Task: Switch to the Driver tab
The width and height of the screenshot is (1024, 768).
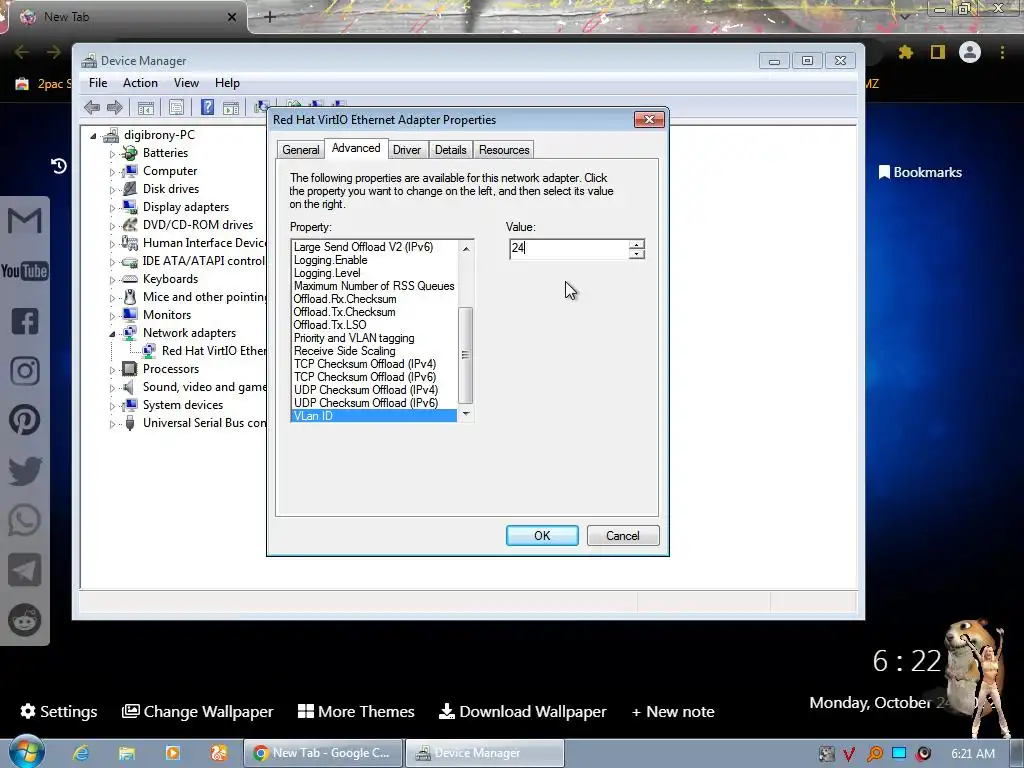Action: (x=407, y=150)
